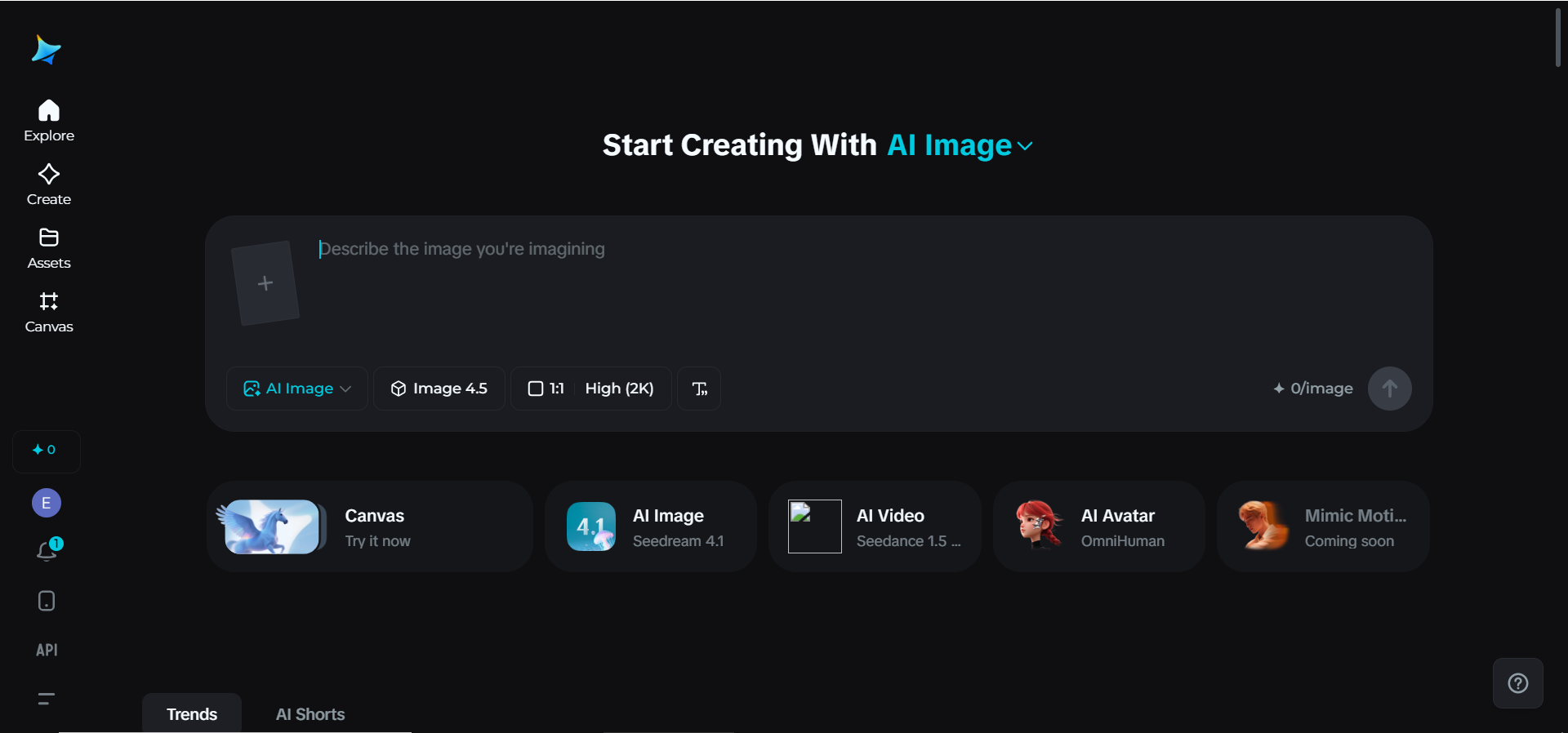View the 0/image credit cost

[x=1313, y=389]
